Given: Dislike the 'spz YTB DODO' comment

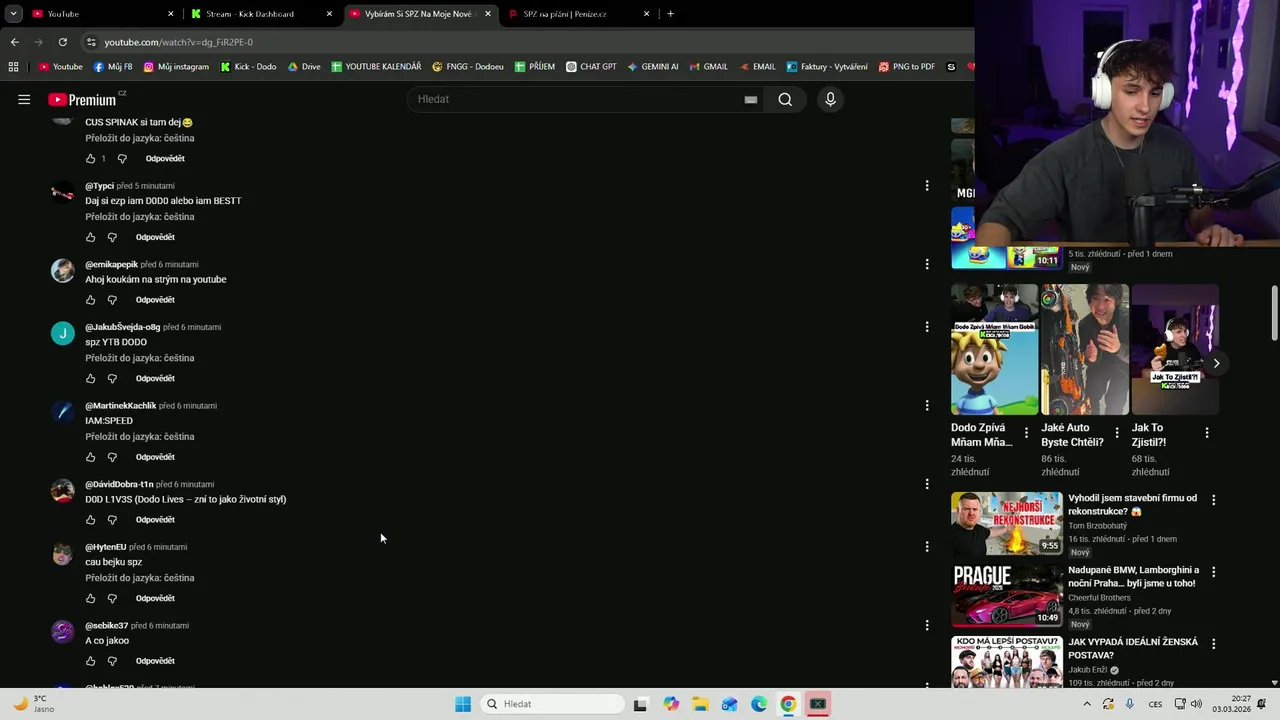Looking at the screenshot, I should pos(112,378).
